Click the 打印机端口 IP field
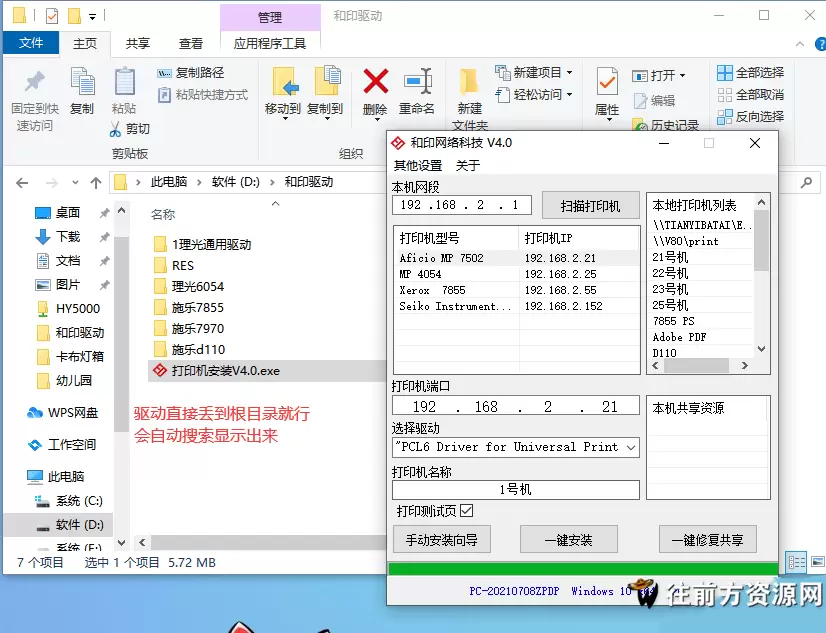The image size is (826, 633). [516, 406]
